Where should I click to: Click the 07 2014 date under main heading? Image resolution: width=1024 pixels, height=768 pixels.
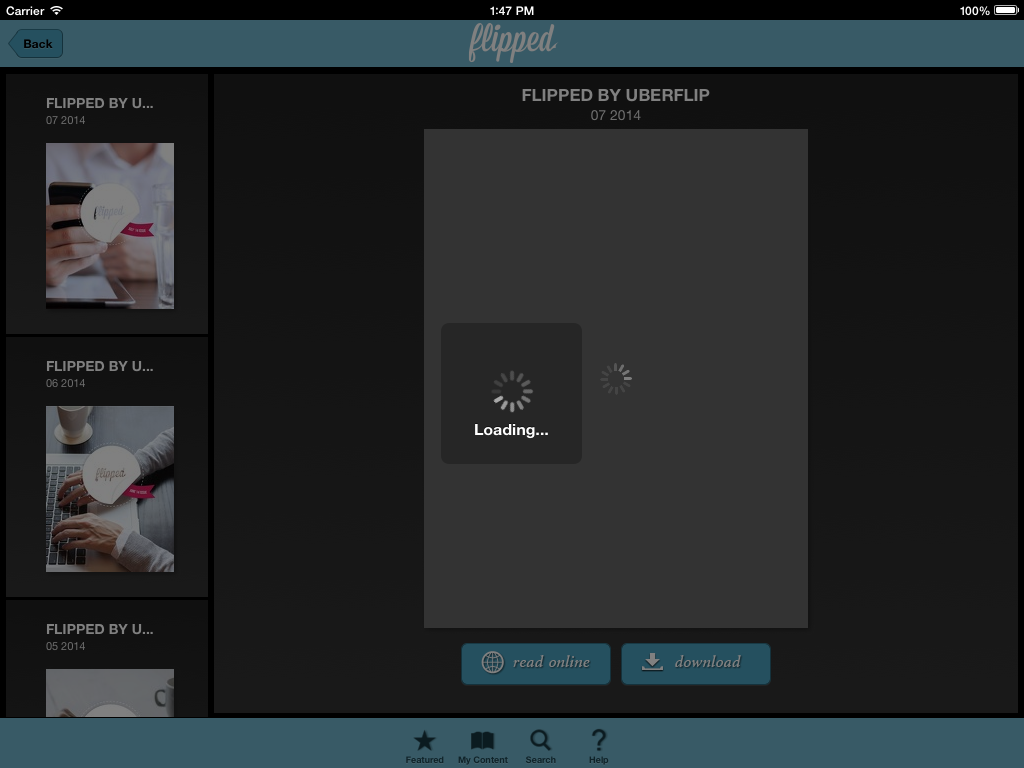615,116
